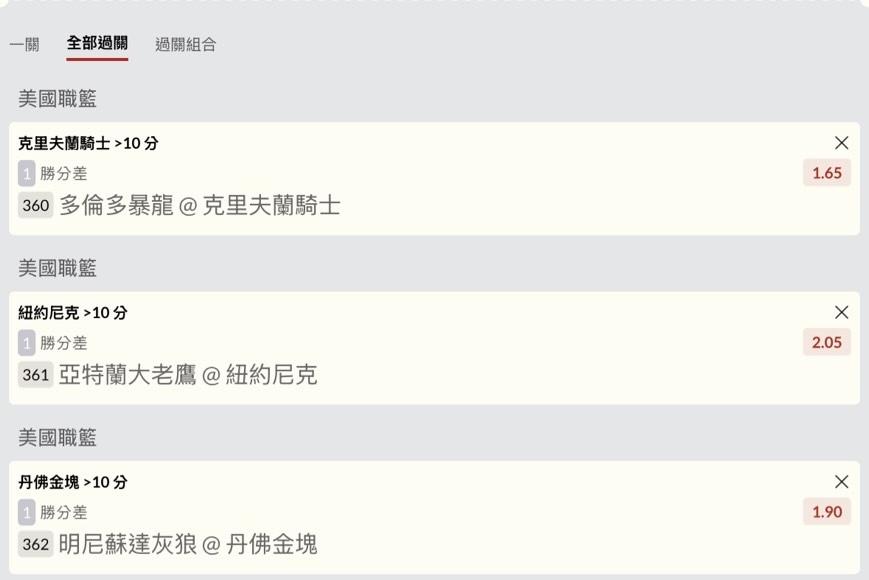
Task: Remove the 克里夫蘭騎士 >10 分 bet selection
Action: pyautogui.click(x=841, y=143)
